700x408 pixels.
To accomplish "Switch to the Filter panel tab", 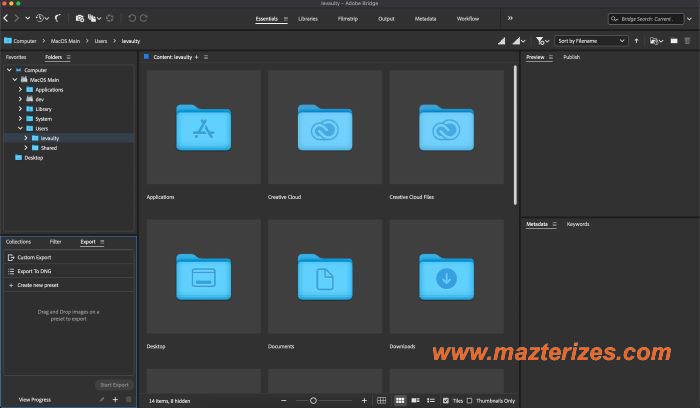I will [55, 242].
